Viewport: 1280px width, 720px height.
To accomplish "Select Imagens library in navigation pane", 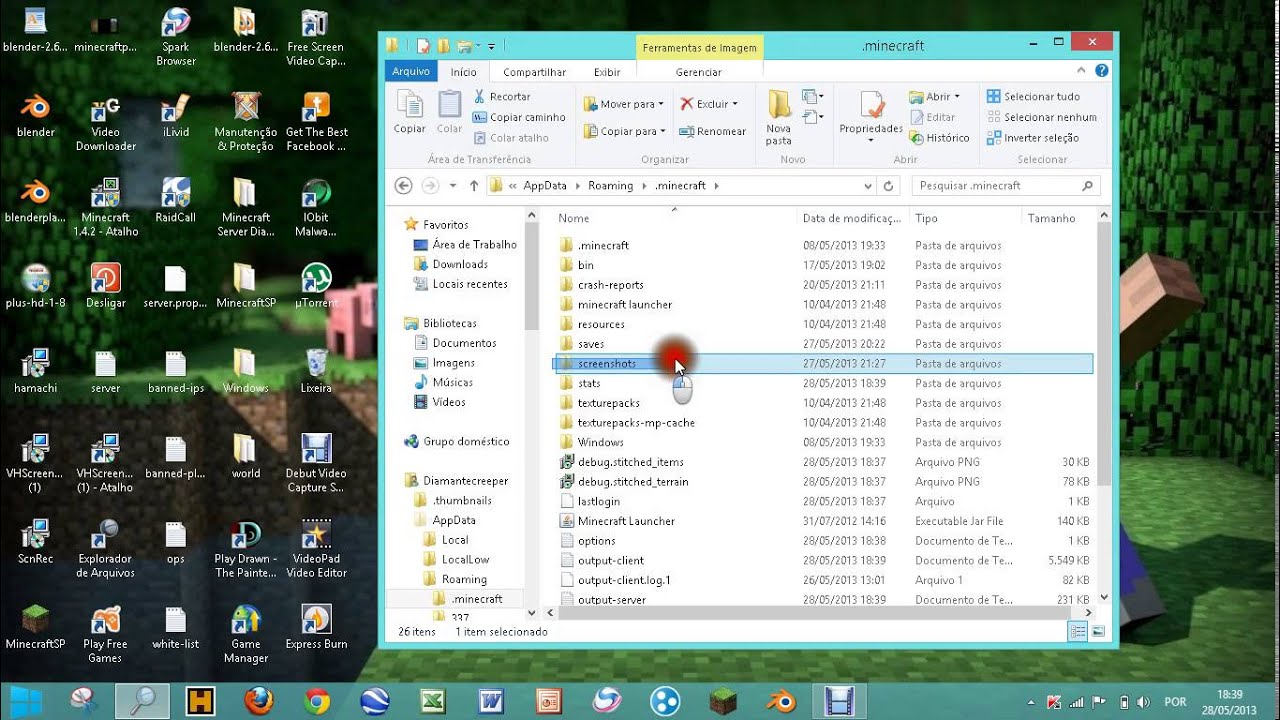I will click(x=453, y=363).
